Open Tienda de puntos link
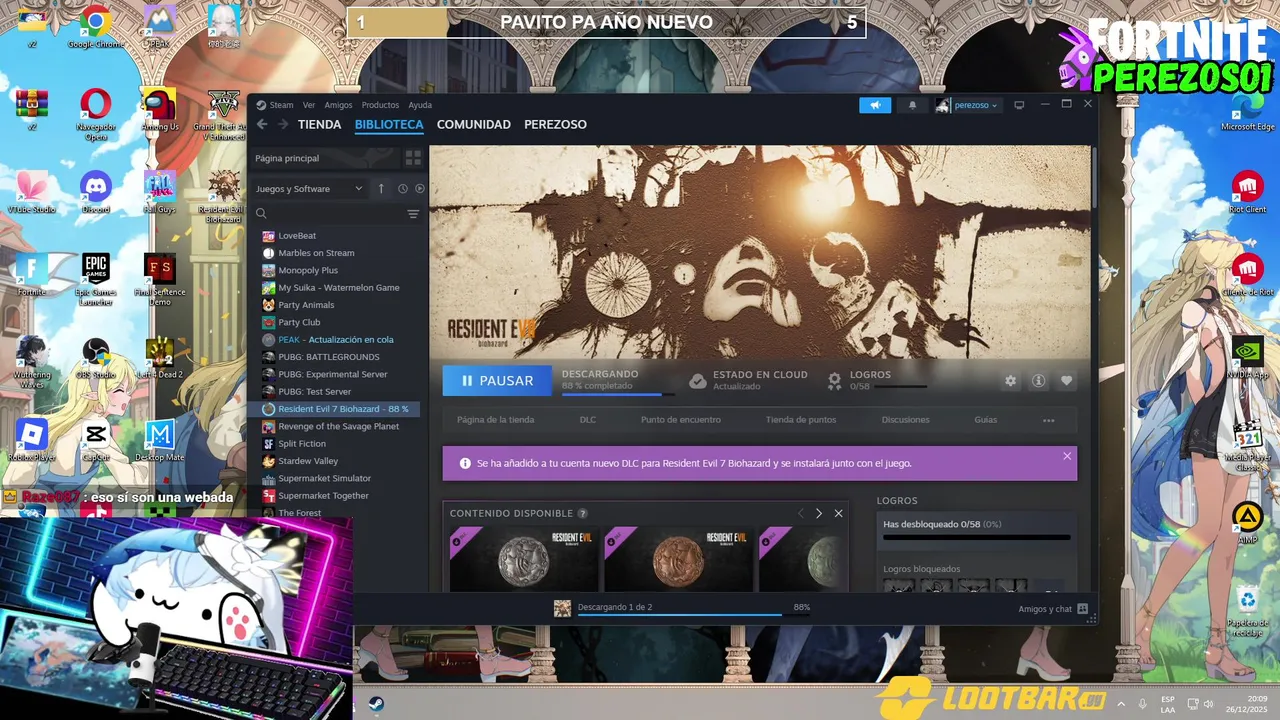The width and height of the screenshot is (1280, 720). 801,420
